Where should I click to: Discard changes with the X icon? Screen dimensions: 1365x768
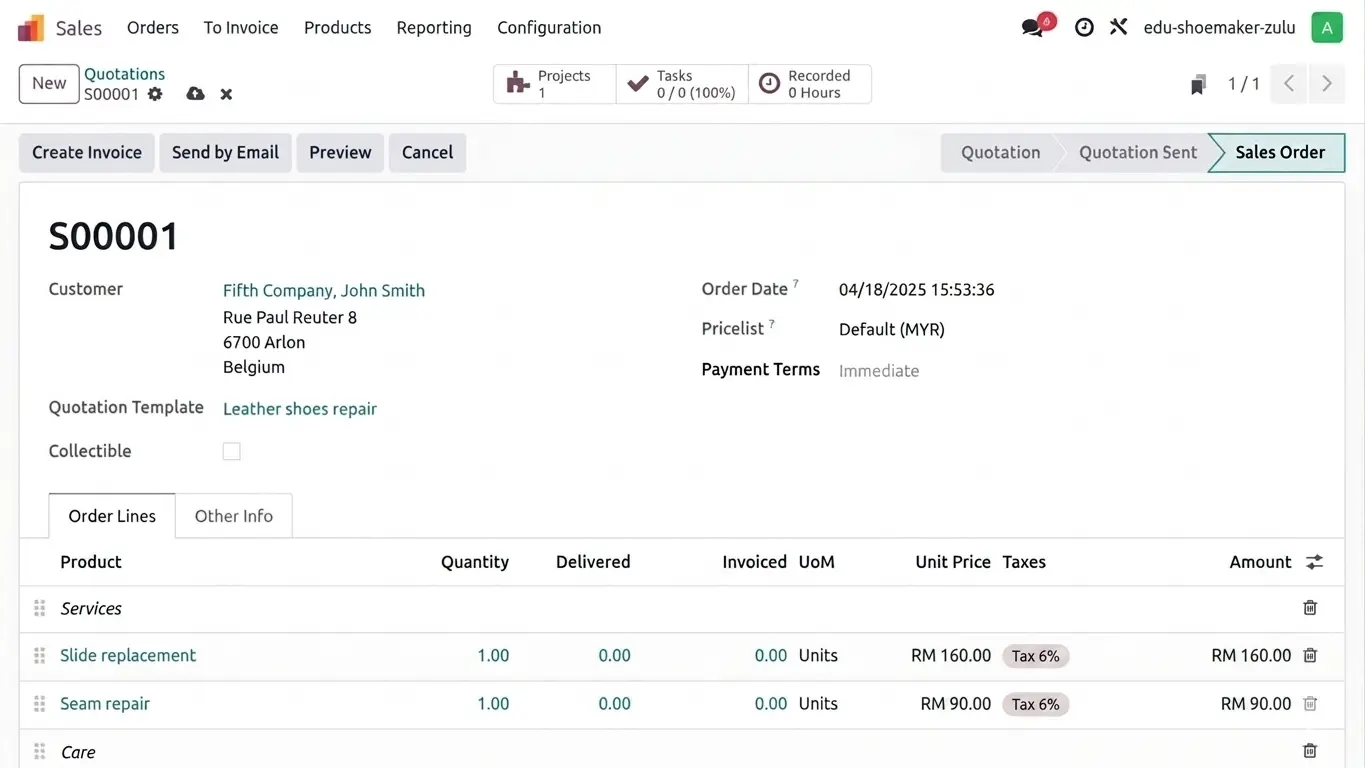click(x=226, y=94)
